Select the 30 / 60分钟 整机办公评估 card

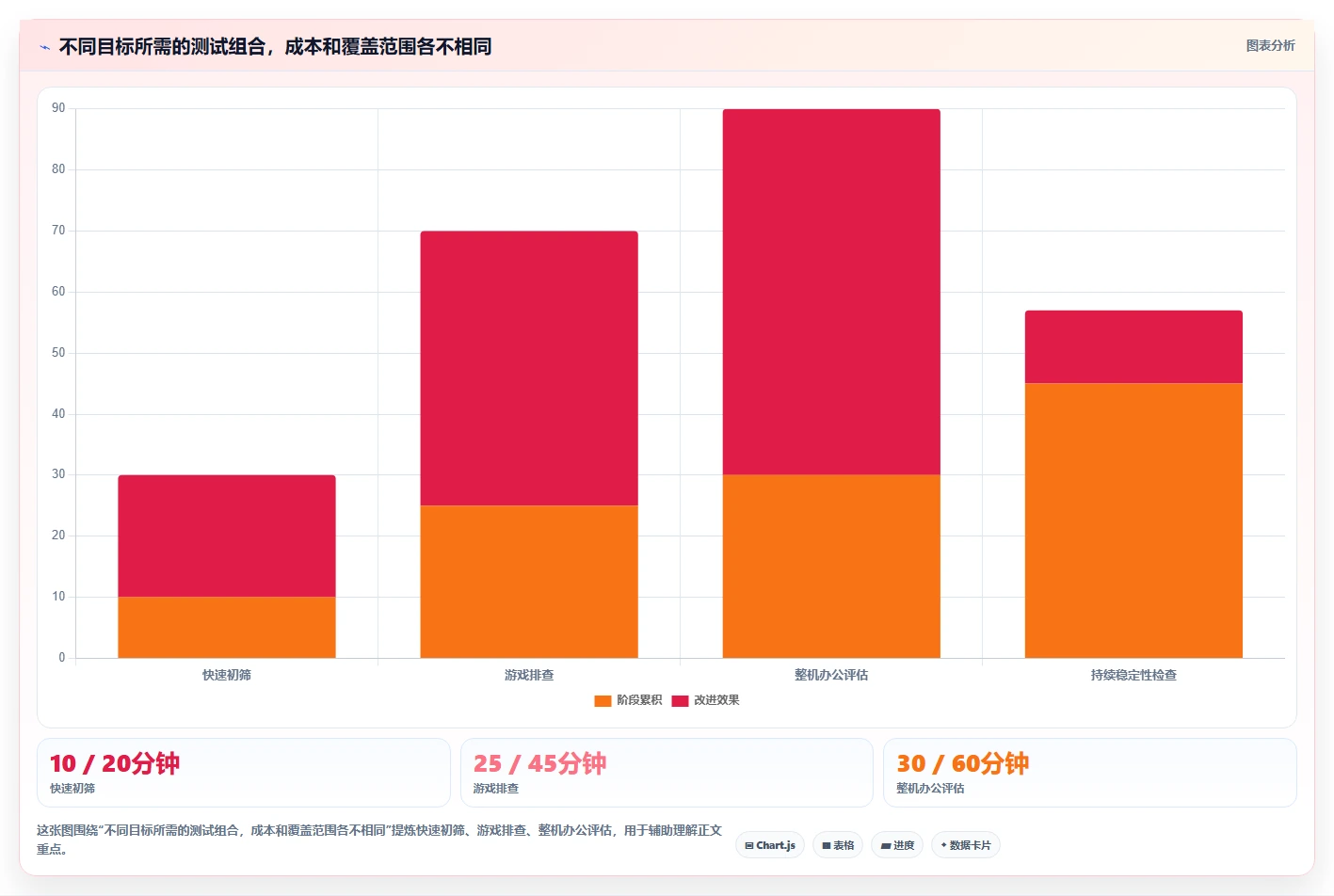click(1089, 773)
